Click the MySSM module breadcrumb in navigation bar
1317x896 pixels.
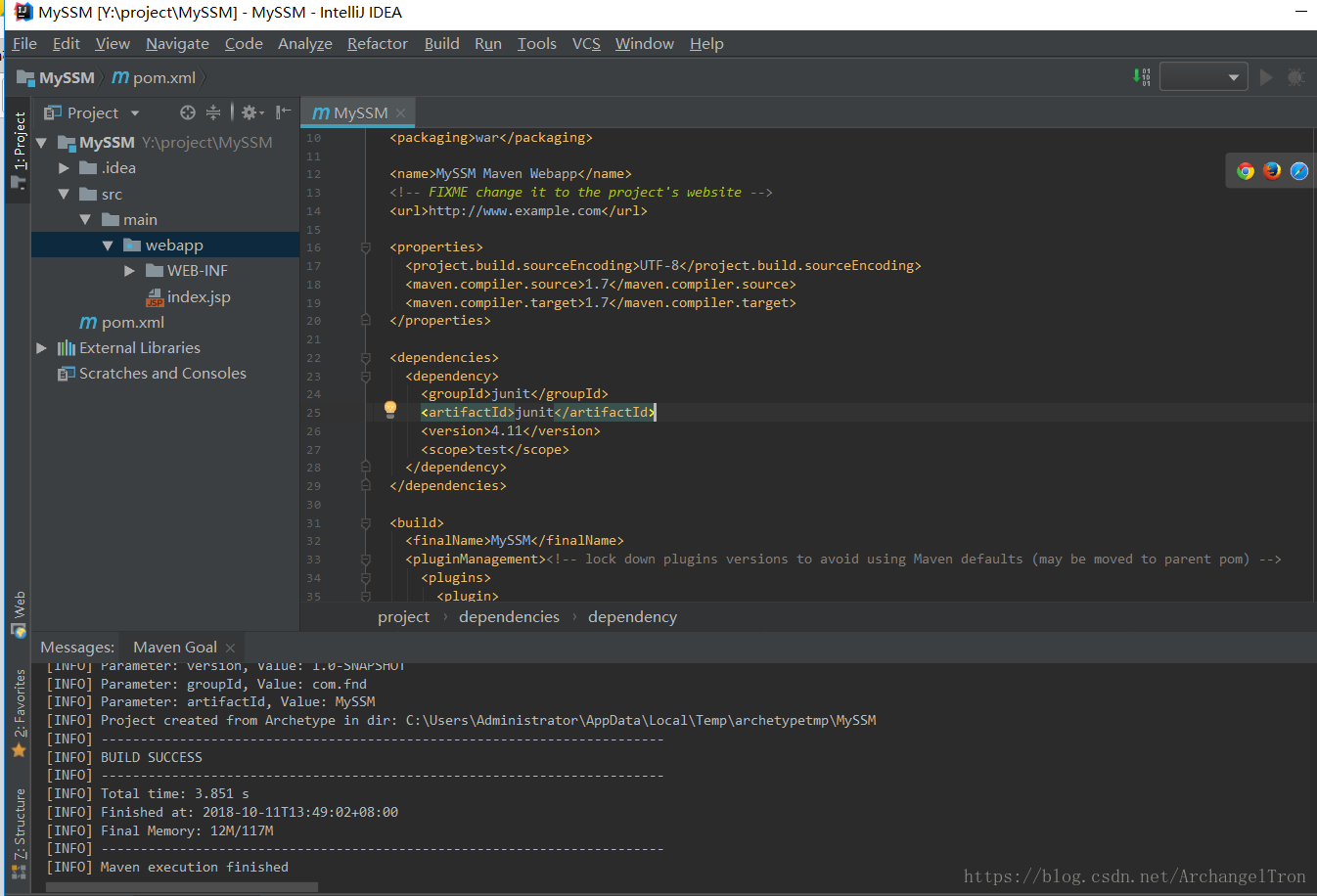click(x=56, y=77)
